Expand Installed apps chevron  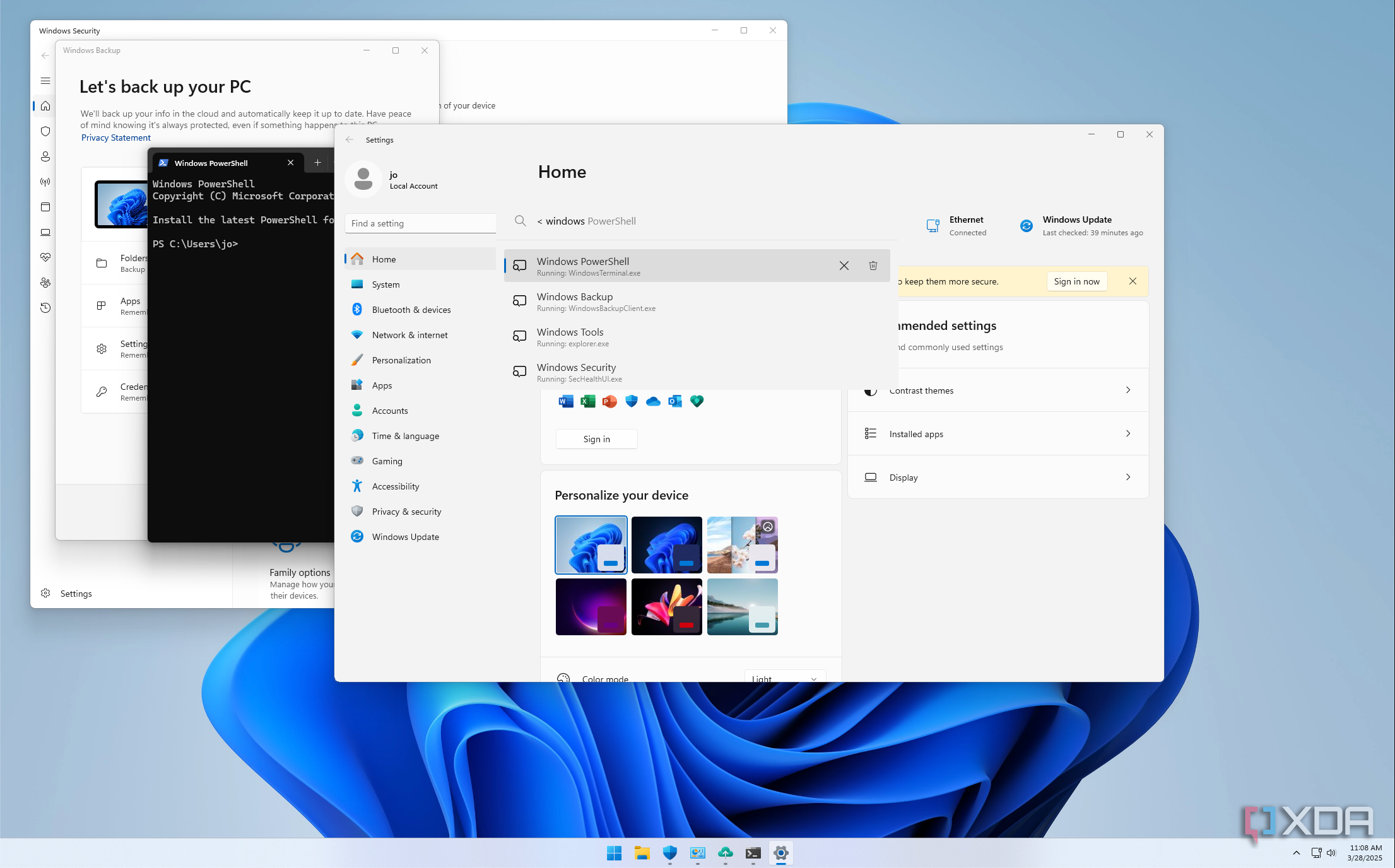coord(1128,433)
